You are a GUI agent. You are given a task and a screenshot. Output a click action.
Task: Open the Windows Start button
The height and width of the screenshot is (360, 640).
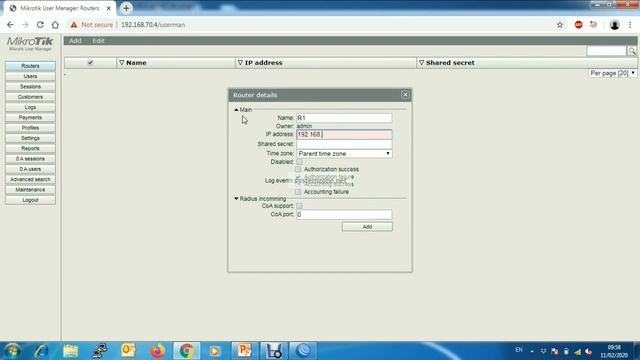(x=12, y=351)
